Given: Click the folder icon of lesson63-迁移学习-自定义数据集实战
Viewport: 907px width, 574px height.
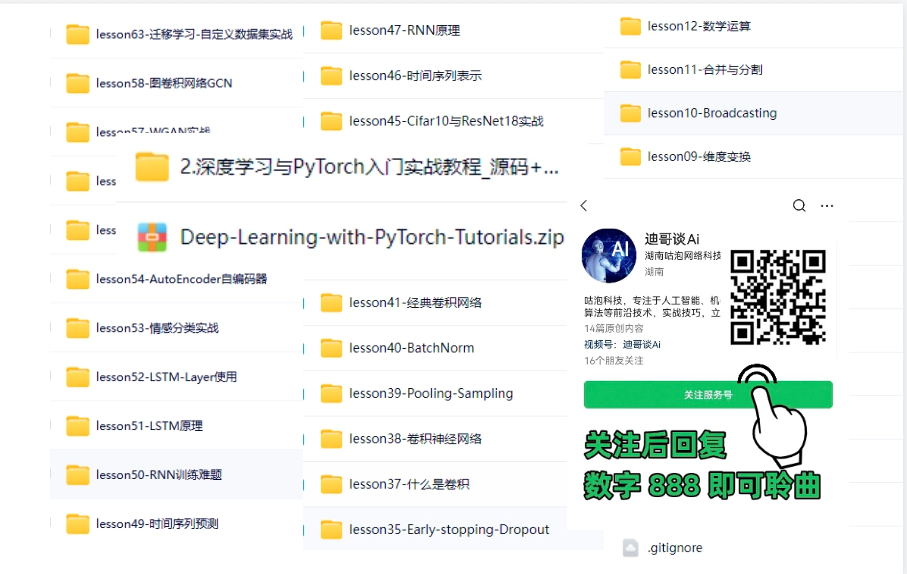Looking at the screenshot, I should (77, 35).
